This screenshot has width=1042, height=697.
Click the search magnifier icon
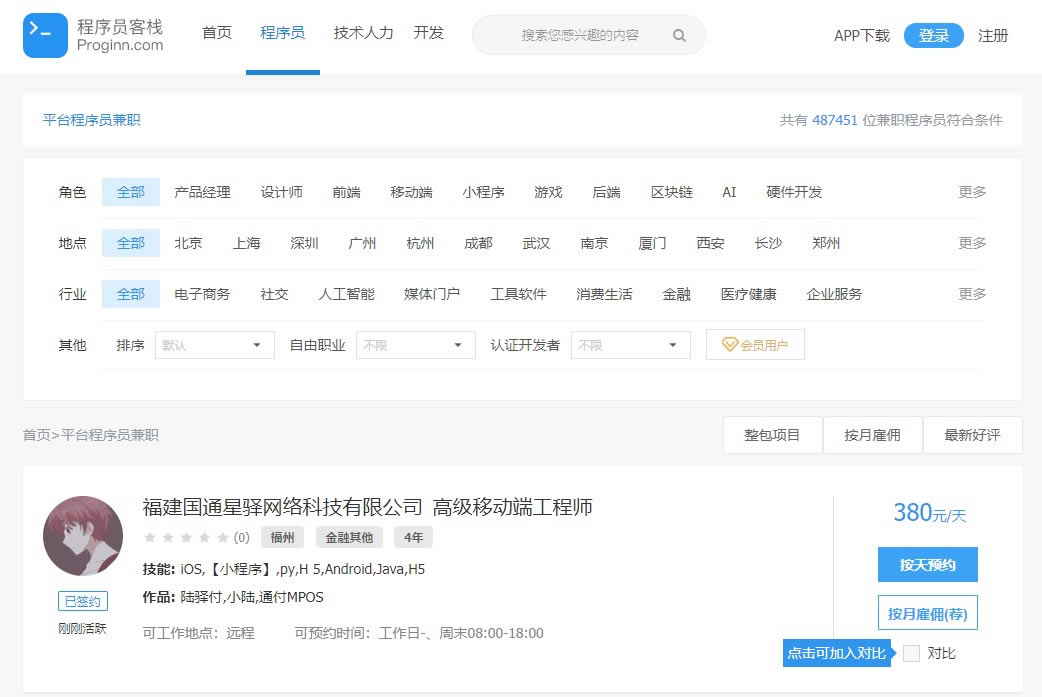[680, 35]
